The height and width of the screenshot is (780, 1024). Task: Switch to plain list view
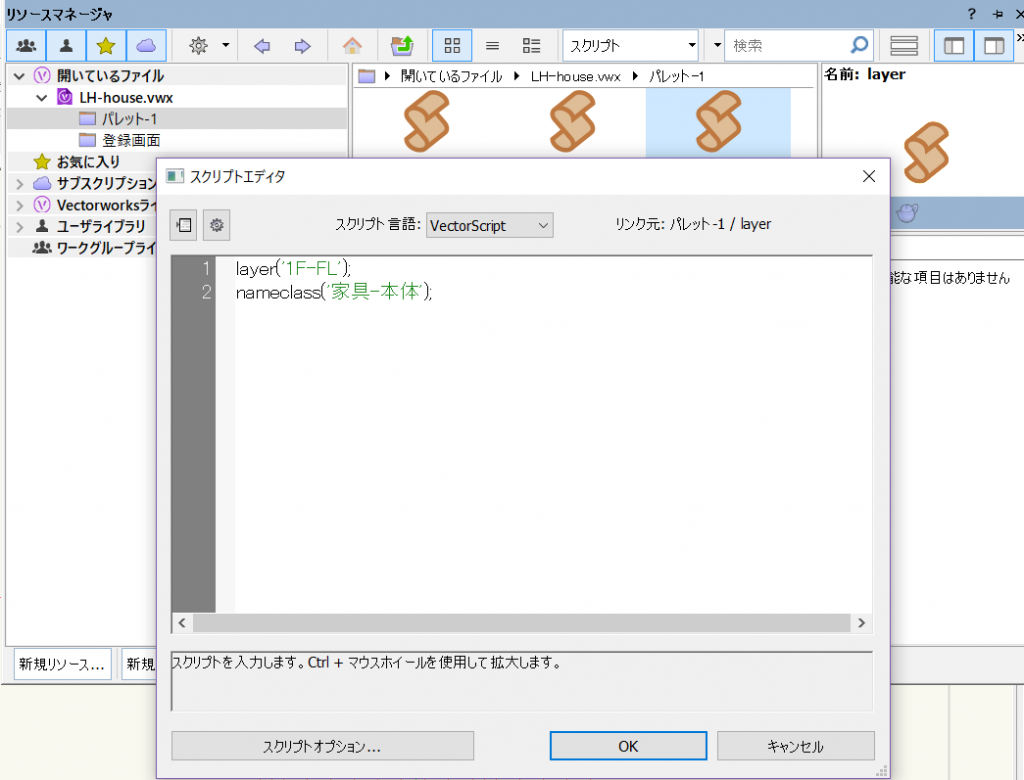coord(492,45)
